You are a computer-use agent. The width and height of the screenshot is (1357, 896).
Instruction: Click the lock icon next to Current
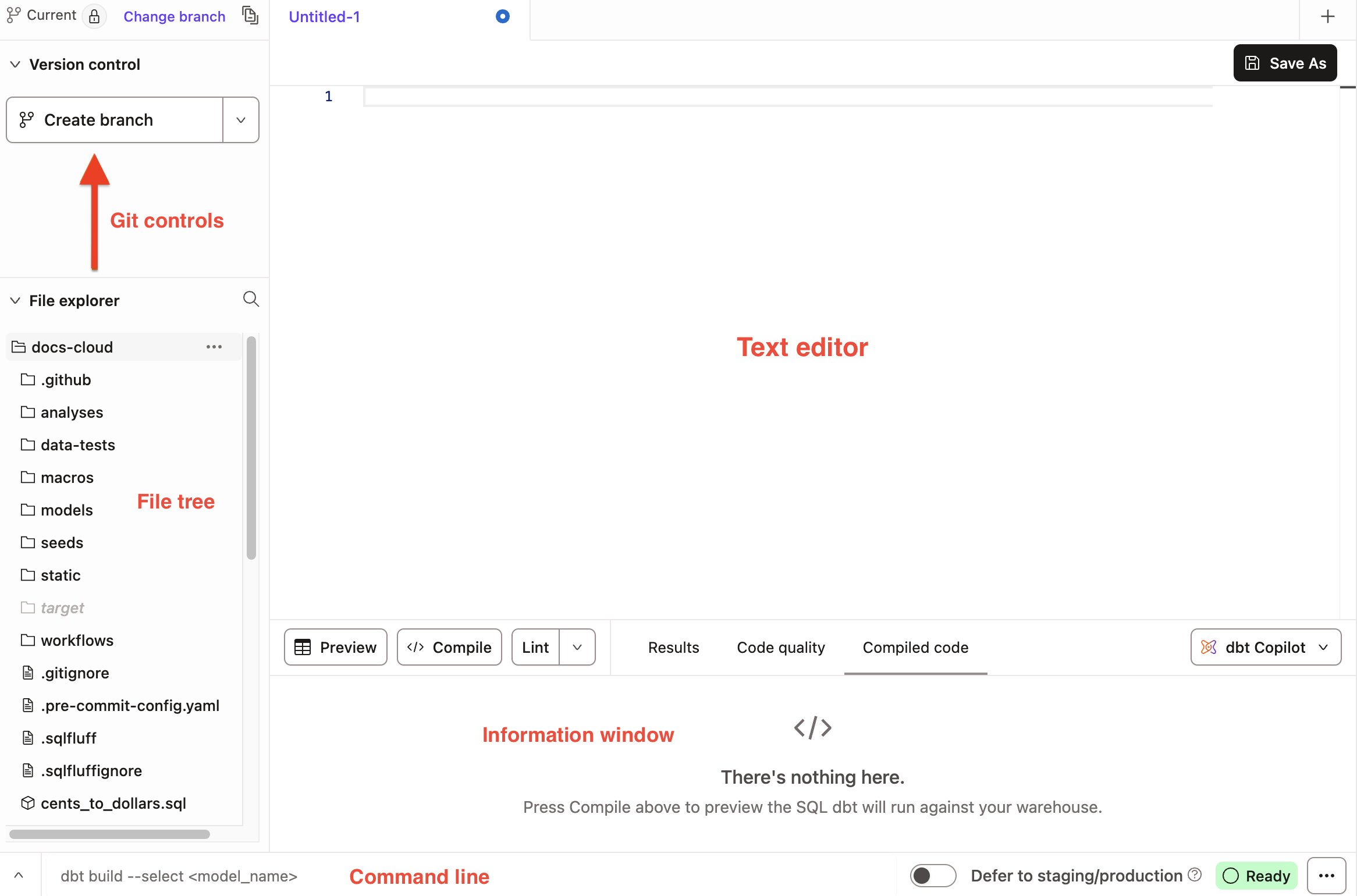(x=94, y=16)
